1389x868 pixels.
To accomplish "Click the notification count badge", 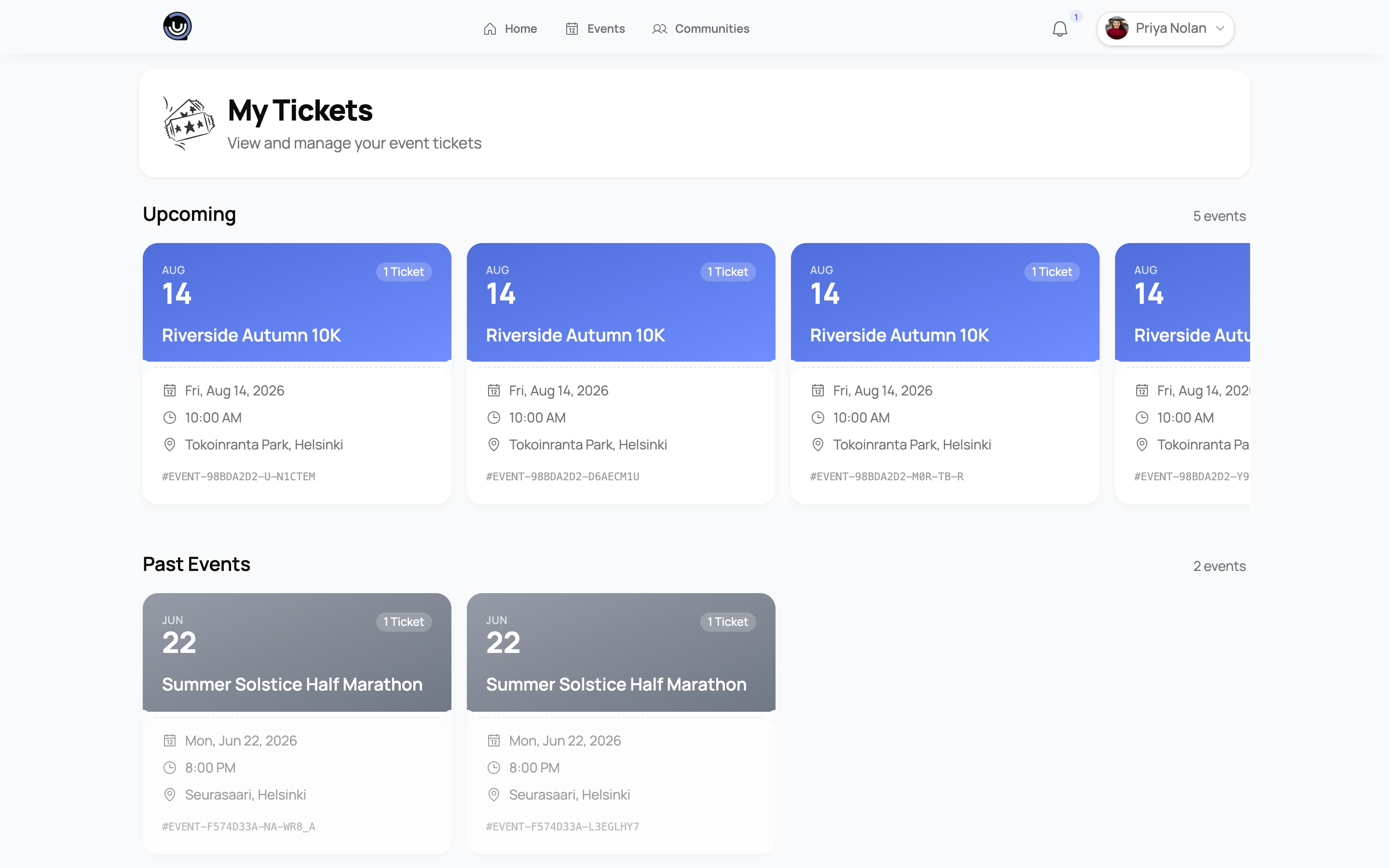I will [1076, 17].
